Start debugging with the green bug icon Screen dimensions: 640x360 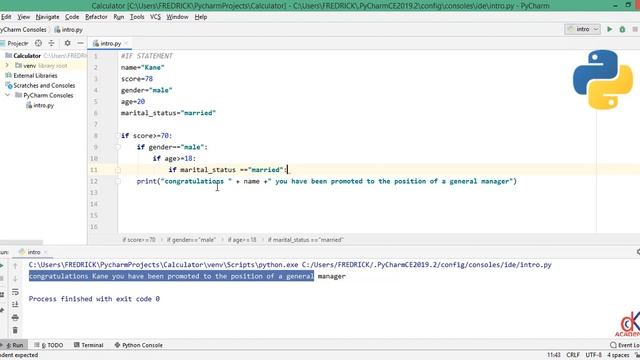622,29
